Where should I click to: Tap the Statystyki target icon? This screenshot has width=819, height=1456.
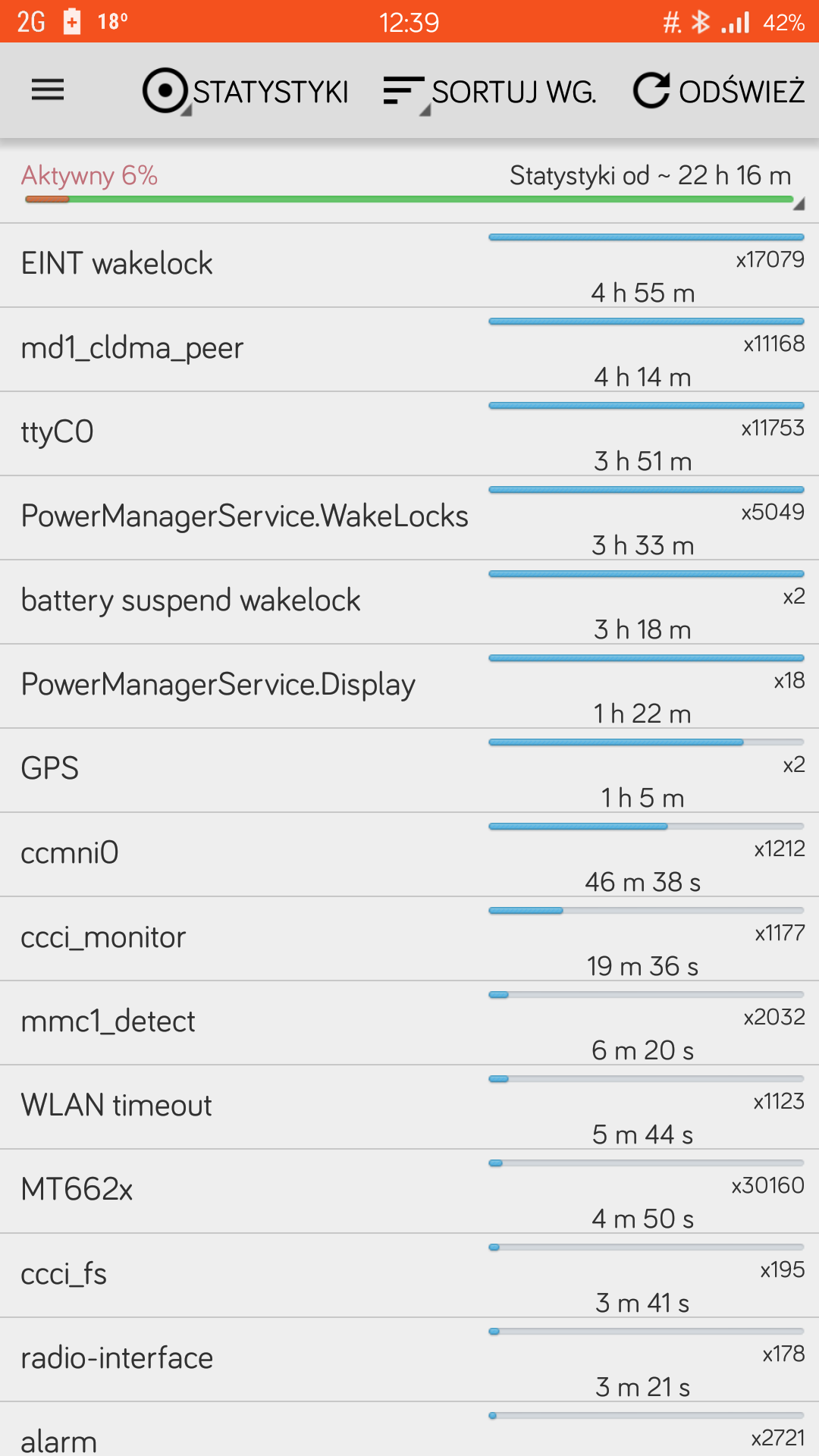(x=165, y=90)
